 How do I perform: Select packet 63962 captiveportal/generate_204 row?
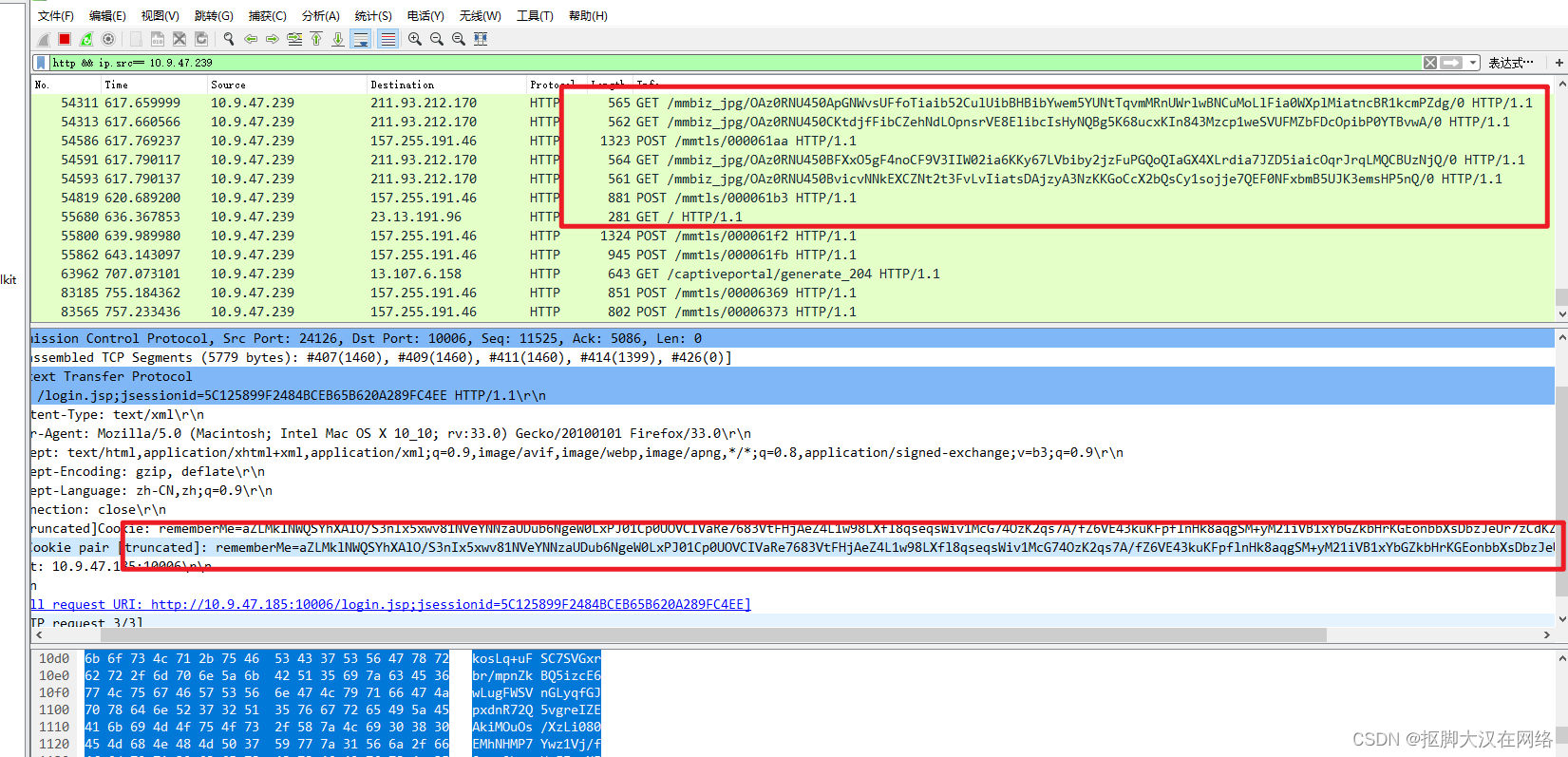pos(793,274)
